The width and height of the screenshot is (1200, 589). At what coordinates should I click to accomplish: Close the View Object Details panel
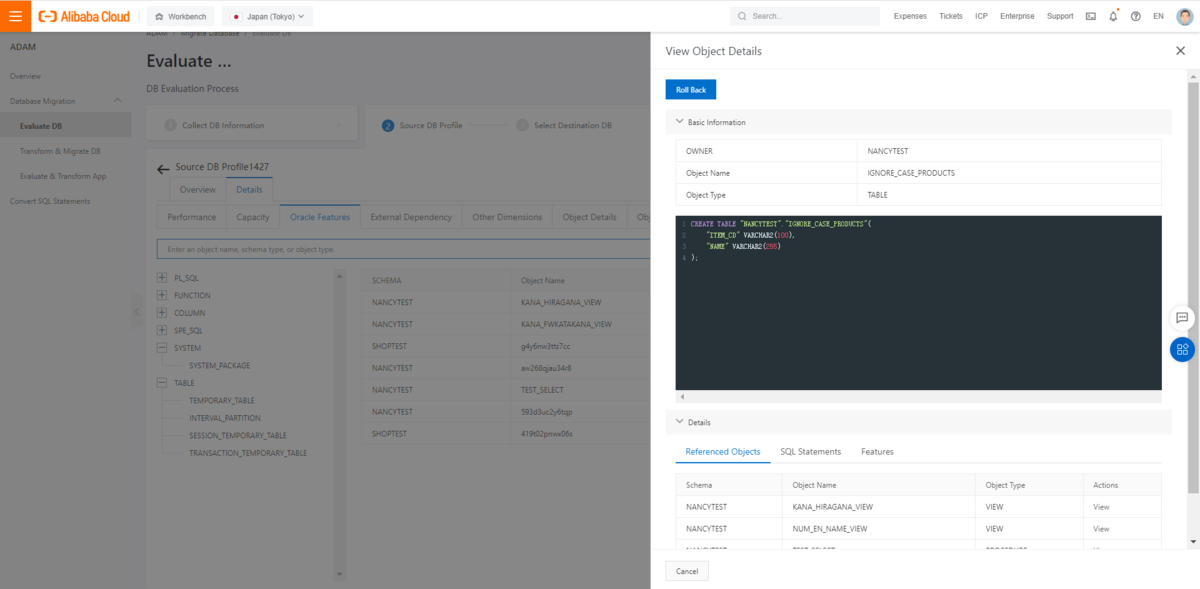1180,50
